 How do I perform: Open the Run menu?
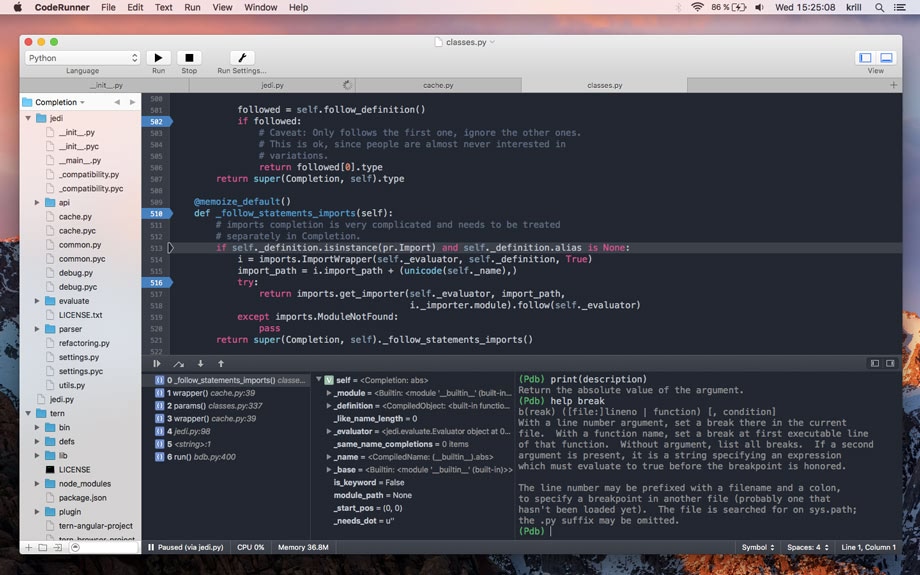[x=192, y=7]
